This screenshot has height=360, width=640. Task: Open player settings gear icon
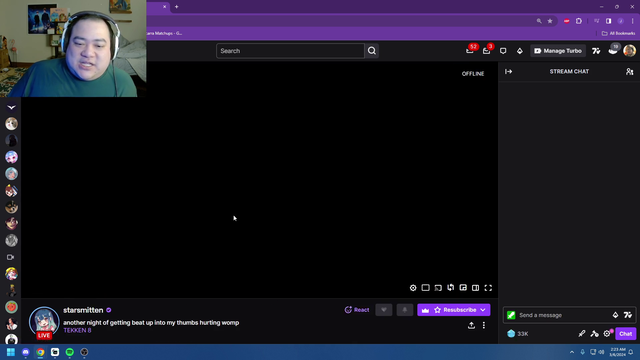pos(413,288)
